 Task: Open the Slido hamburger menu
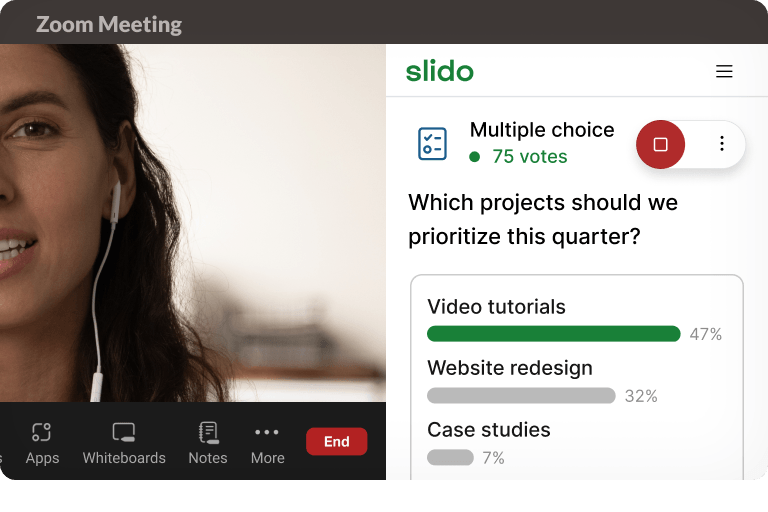click(724, 72)
